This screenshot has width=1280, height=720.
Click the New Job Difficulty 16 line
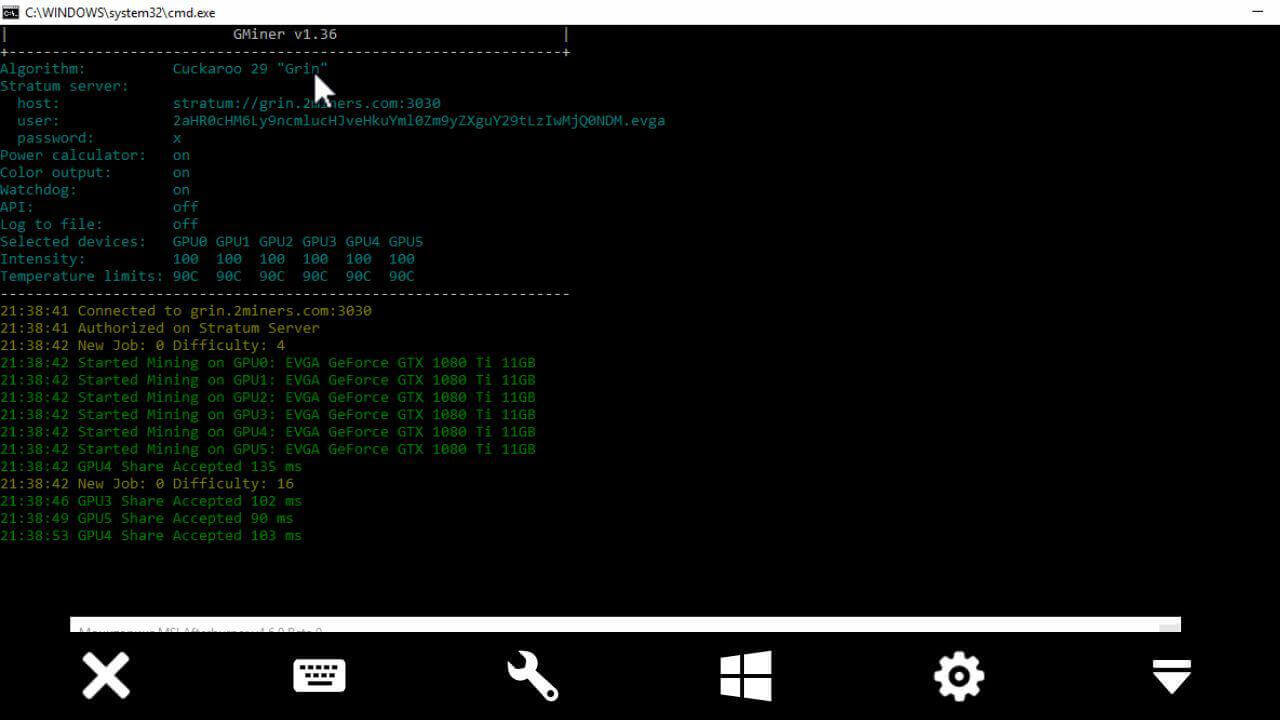pyautogui.click(x=147, y=483)
